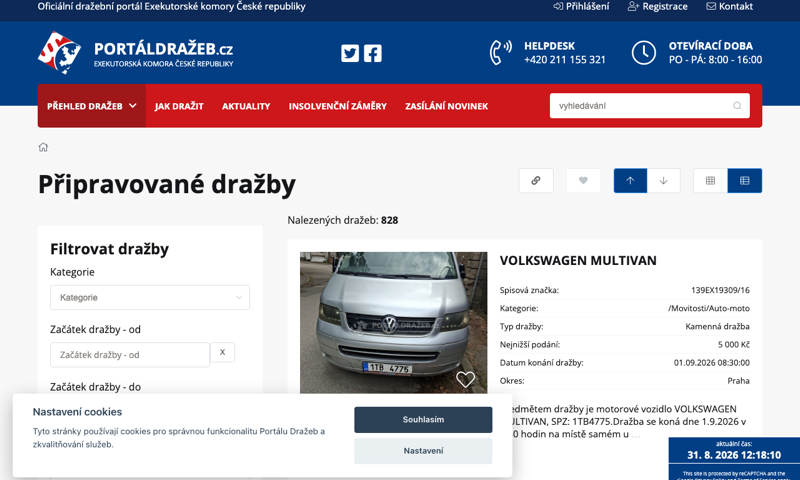
Task: Click the home breadcrumb icon
Action: coord(43,147)
